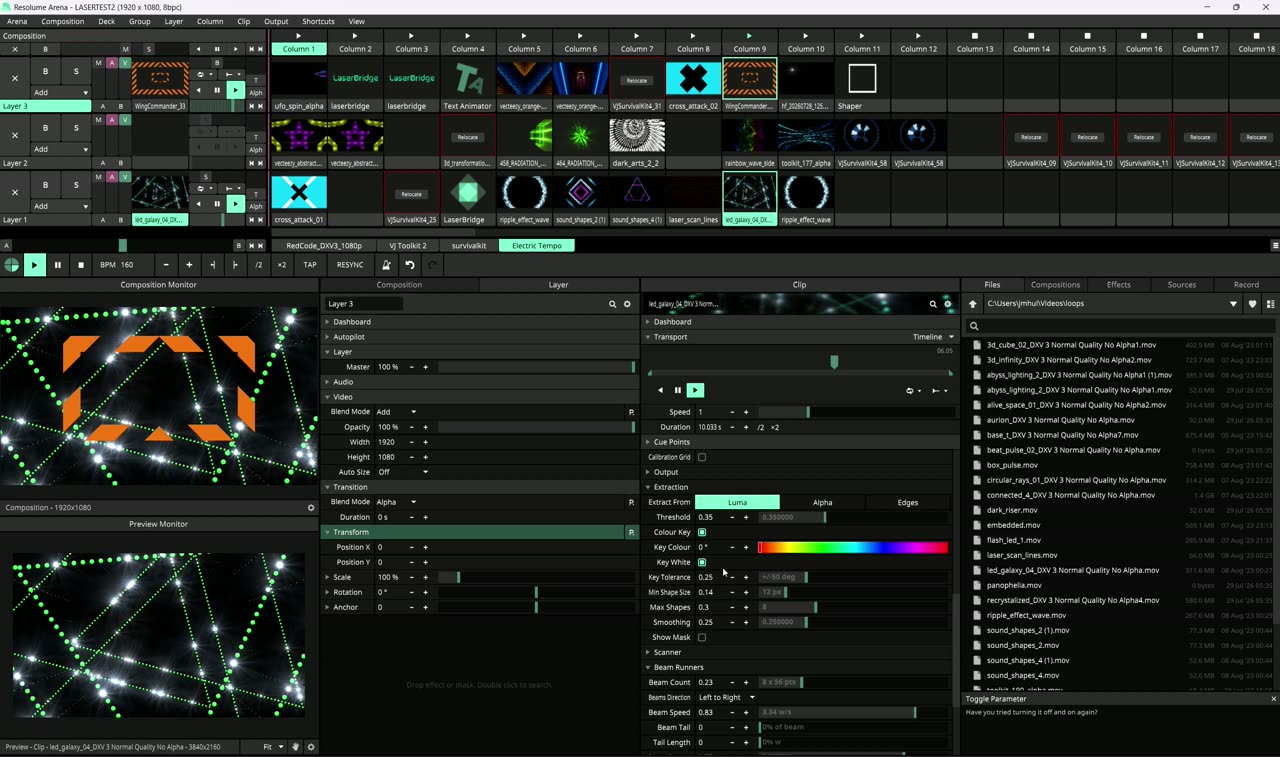Enable the Show Mask checkbox

[x=702, y=637]
